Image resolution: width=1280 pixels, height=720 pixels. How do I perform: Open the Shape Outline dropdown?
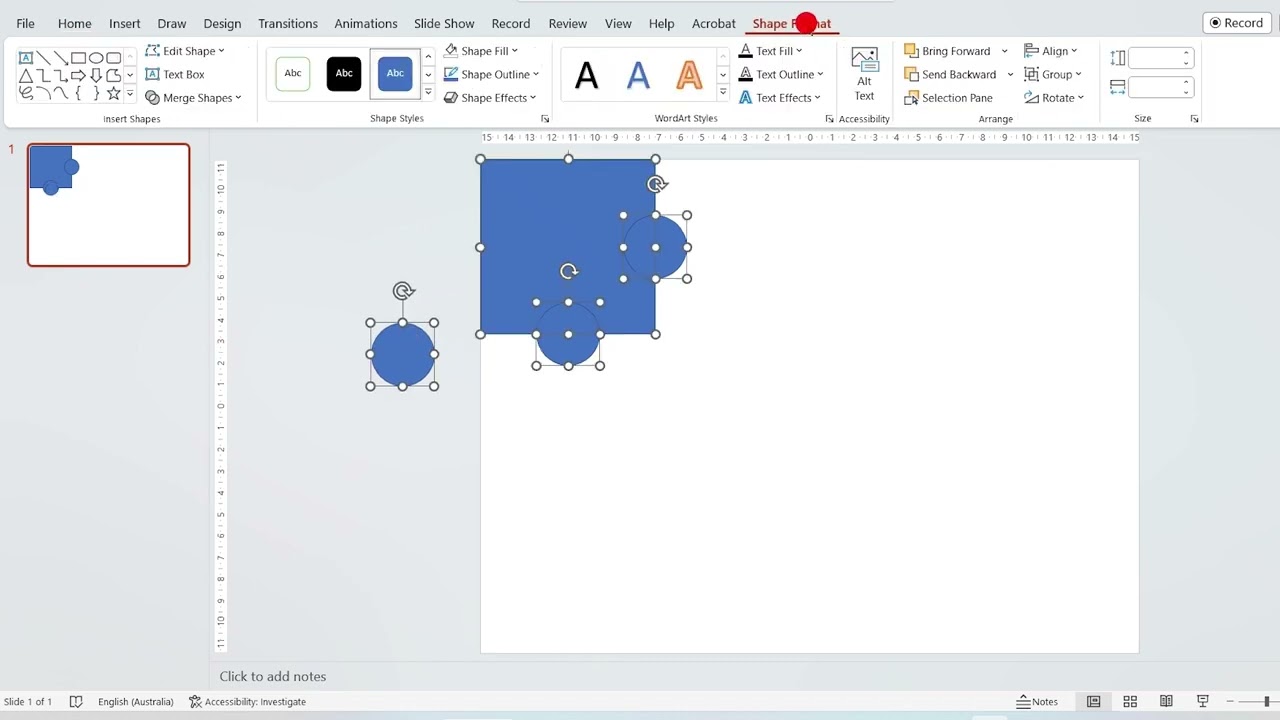491,74
